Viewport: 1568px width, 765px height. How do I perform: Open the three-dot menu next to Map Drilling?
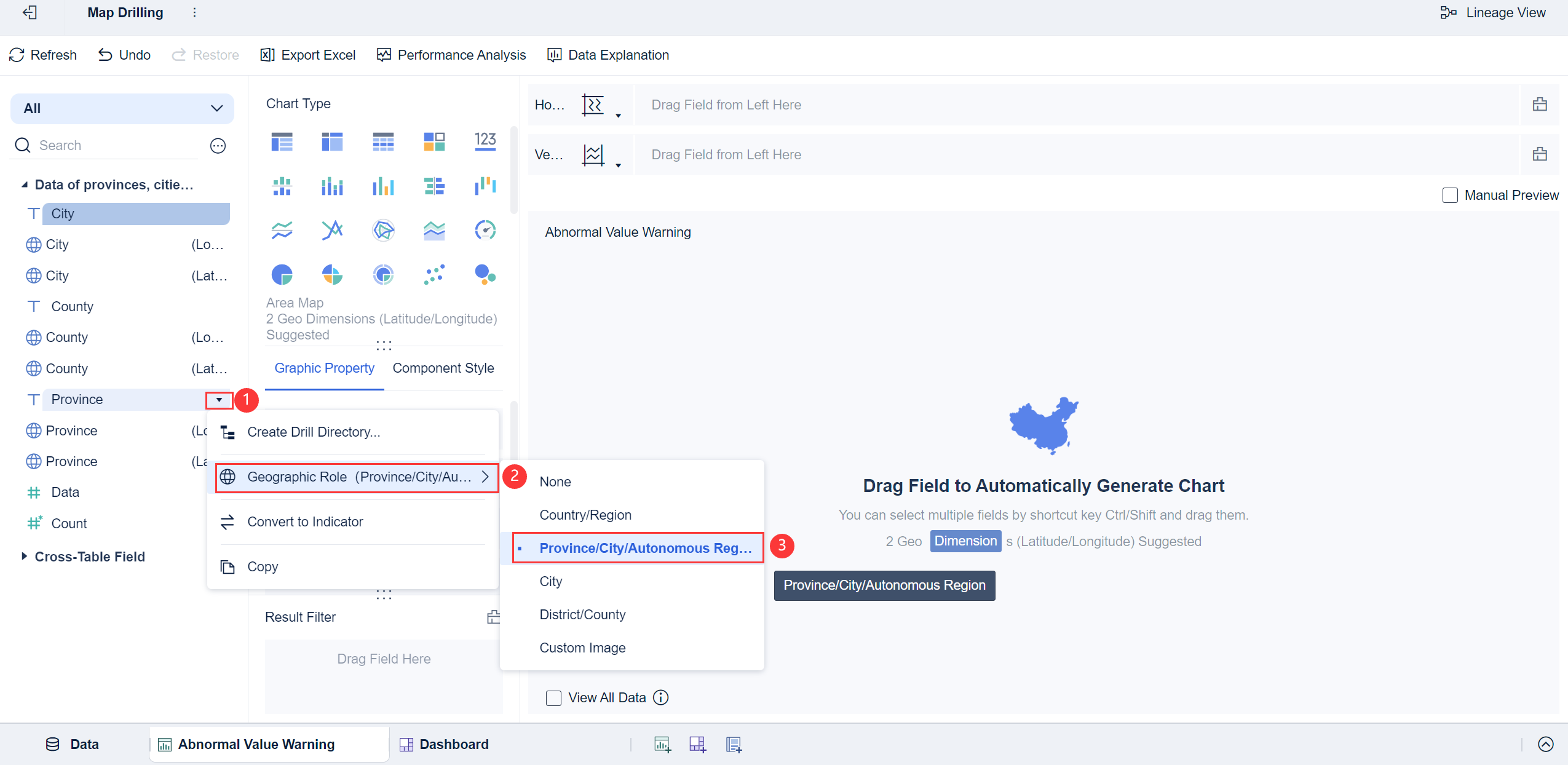[x=194, y=12]
